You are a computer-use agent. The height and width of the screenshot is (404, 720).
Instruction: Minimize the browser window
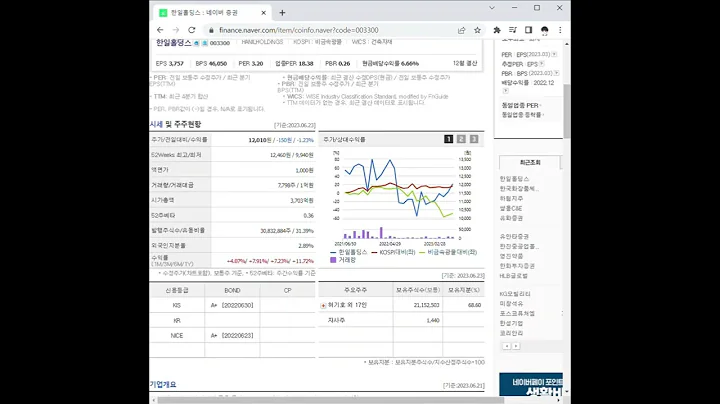tap(514, 8)
